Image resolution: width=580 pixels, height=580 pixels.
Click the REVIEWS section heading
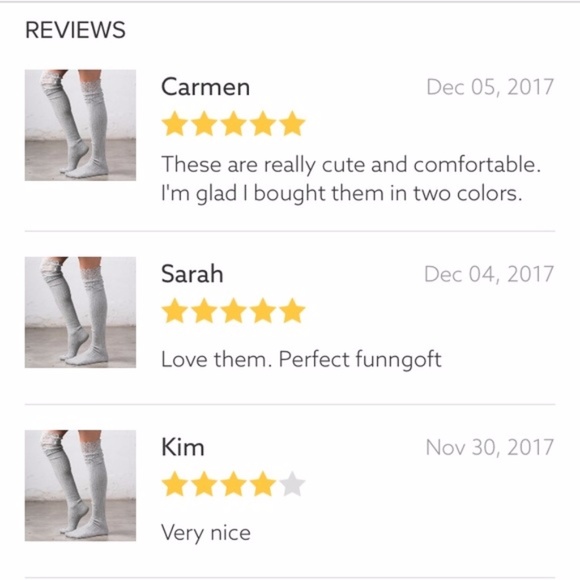[75, 30]
